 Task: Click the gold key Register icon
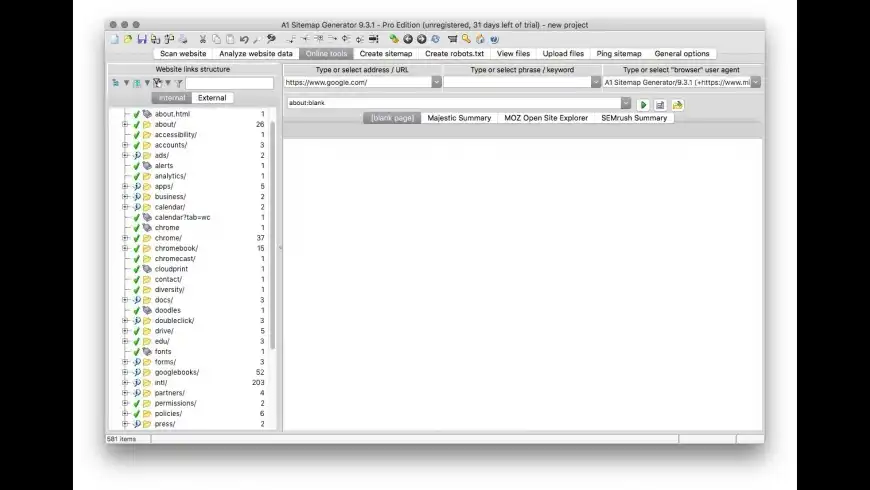467,39
